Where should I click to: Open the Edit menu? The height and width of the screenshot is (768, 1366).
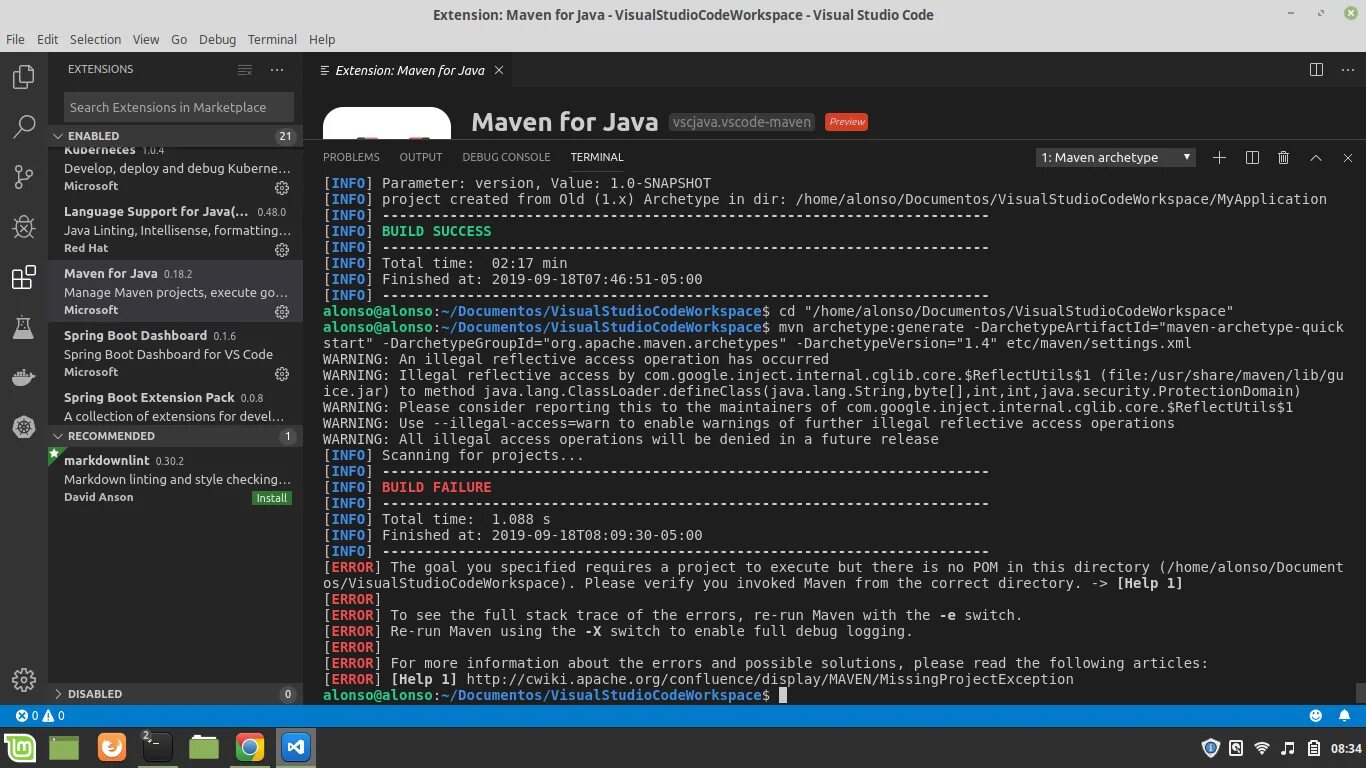[x=47, y=39]
